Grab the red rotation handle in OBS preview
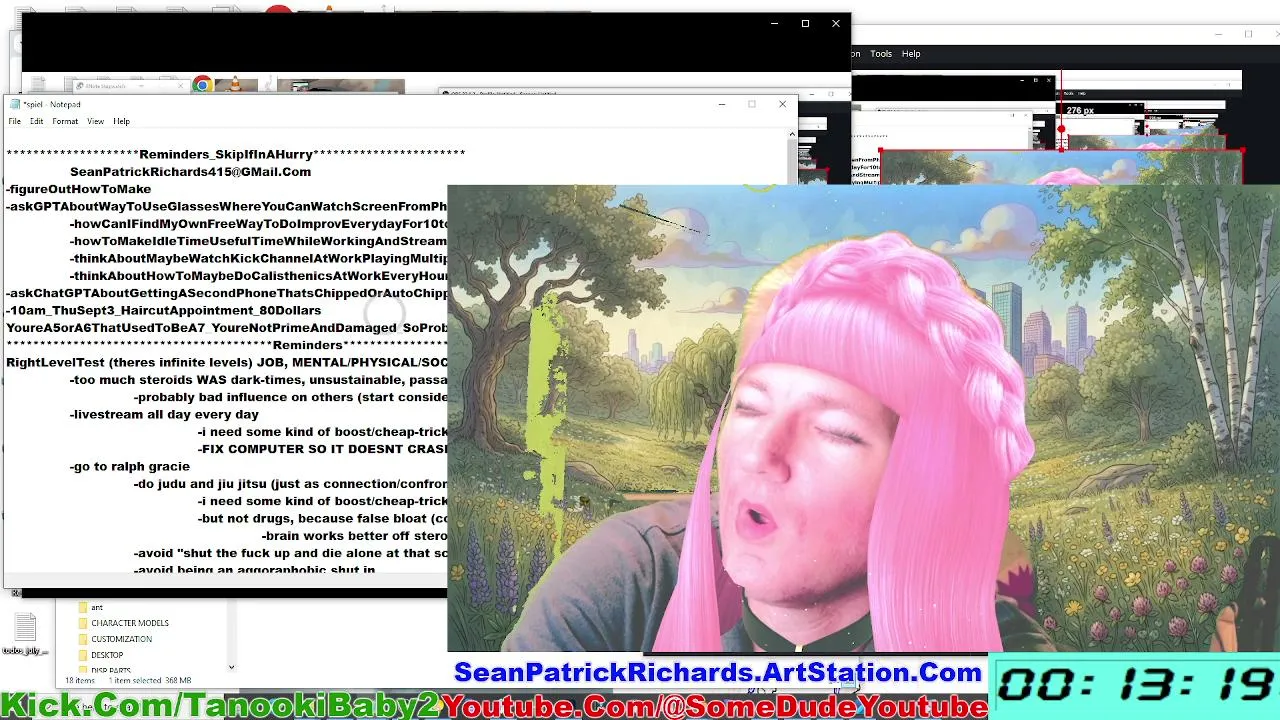 click(1061, 130)
